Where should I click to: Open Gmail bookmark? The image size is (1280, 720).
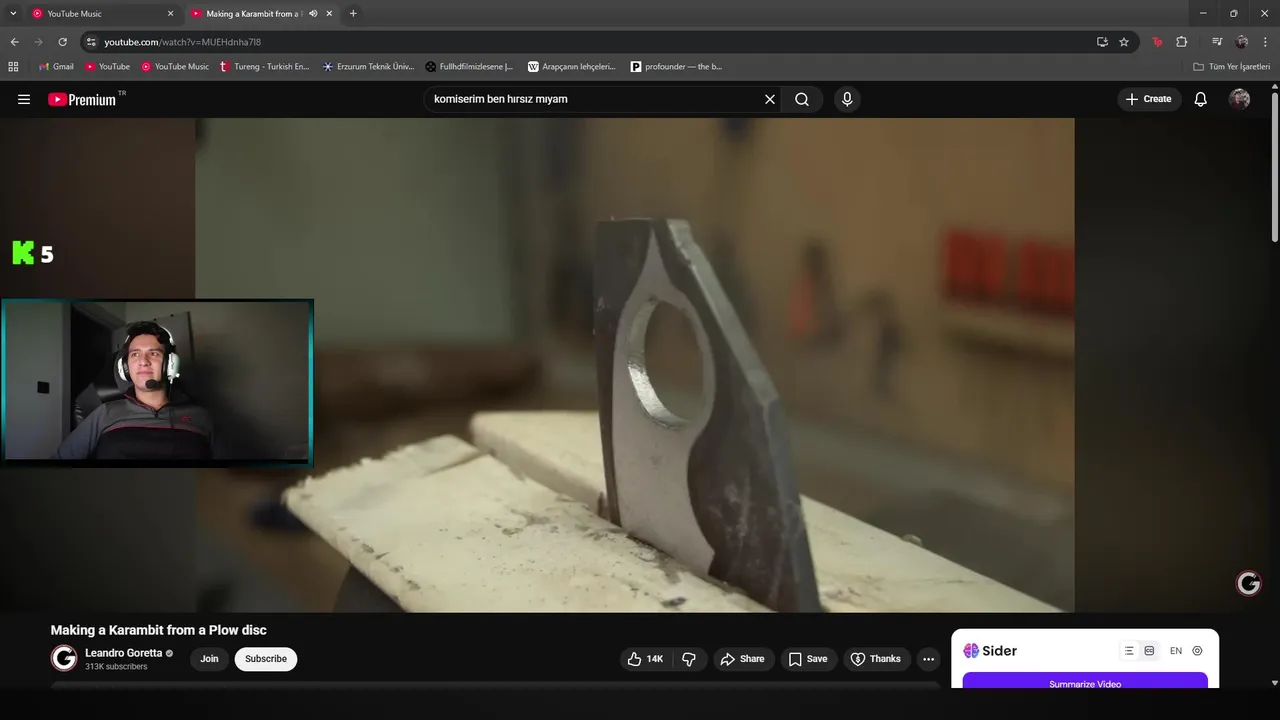click(56, 67)
